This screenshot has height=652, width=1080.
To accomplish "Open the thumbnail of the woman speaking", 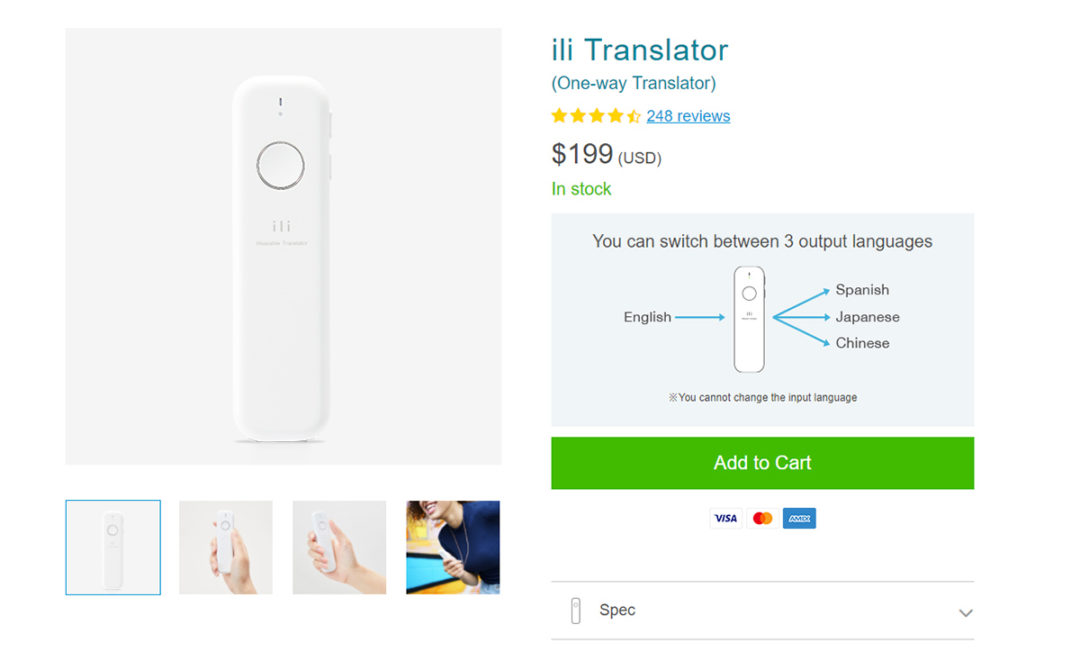I will click(x=452, y=548).
